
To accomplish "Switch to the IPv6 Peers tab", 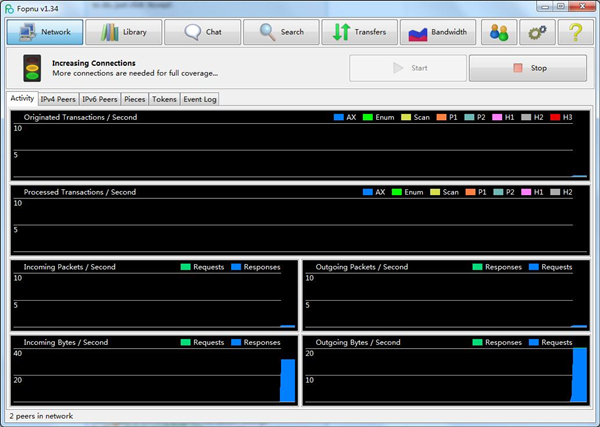I will pos(100,99).
